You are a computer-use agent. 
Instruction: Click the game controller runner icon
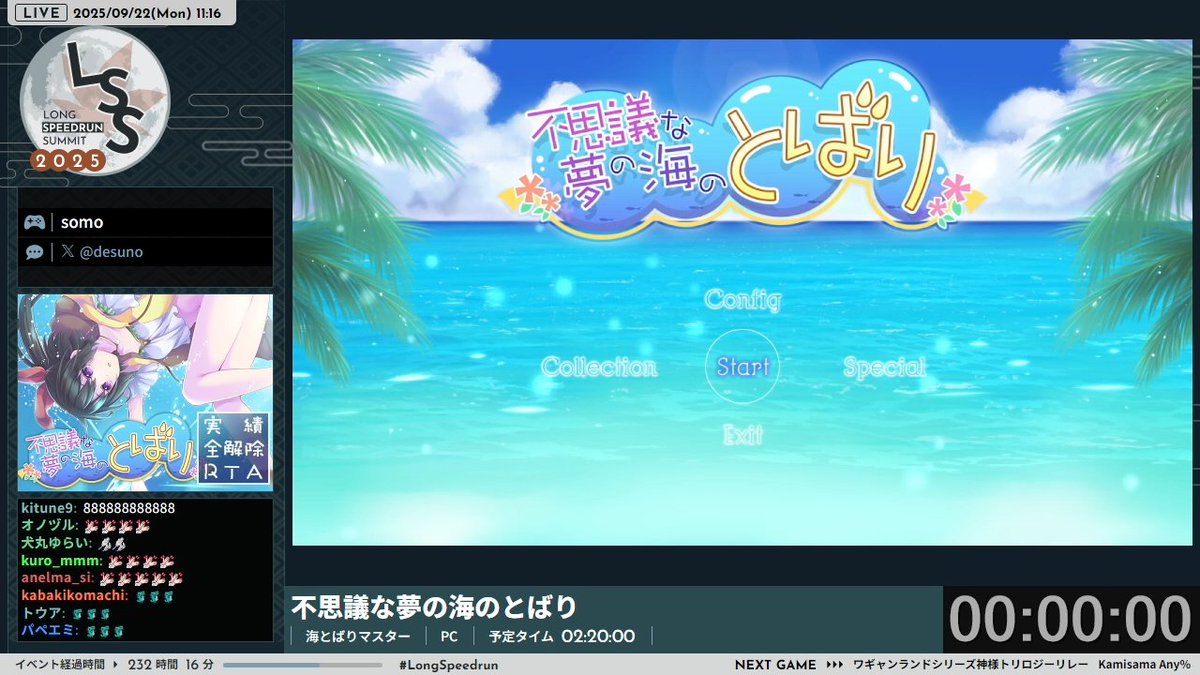pos(34,222)
